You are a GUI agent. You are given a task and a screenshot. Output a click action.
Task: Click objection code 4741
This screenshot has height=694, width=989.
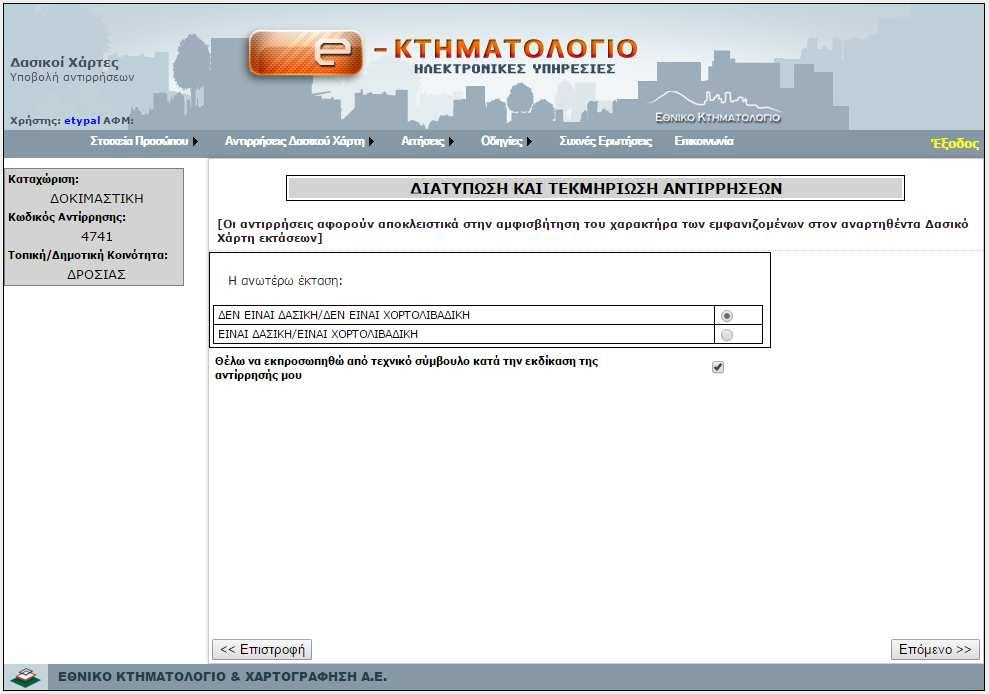click(97, 237)
